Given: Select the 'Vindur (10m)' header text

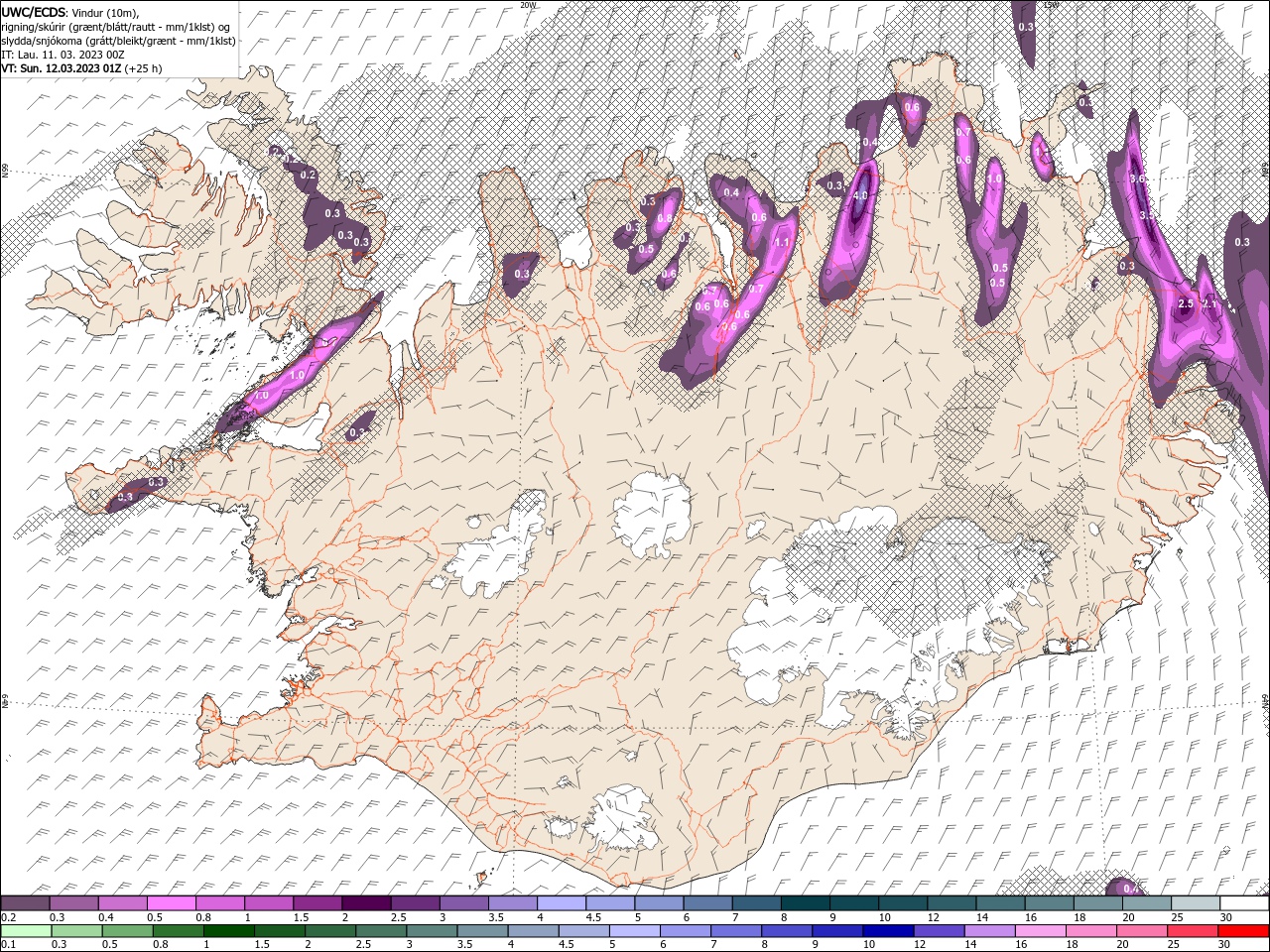Looking at the screenshot, I should [105, 12].
